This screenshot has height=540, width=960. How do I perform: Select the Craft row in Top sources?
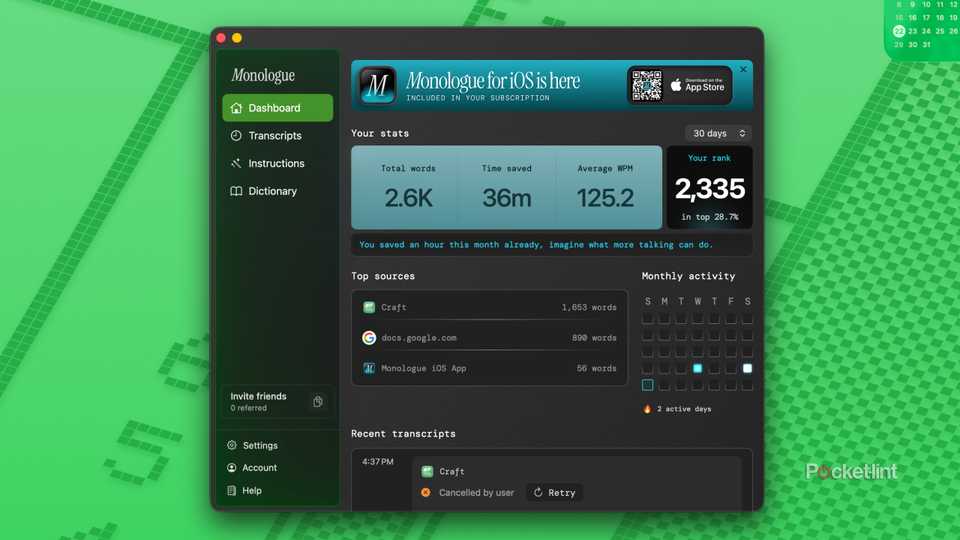(x=490, y=307)
